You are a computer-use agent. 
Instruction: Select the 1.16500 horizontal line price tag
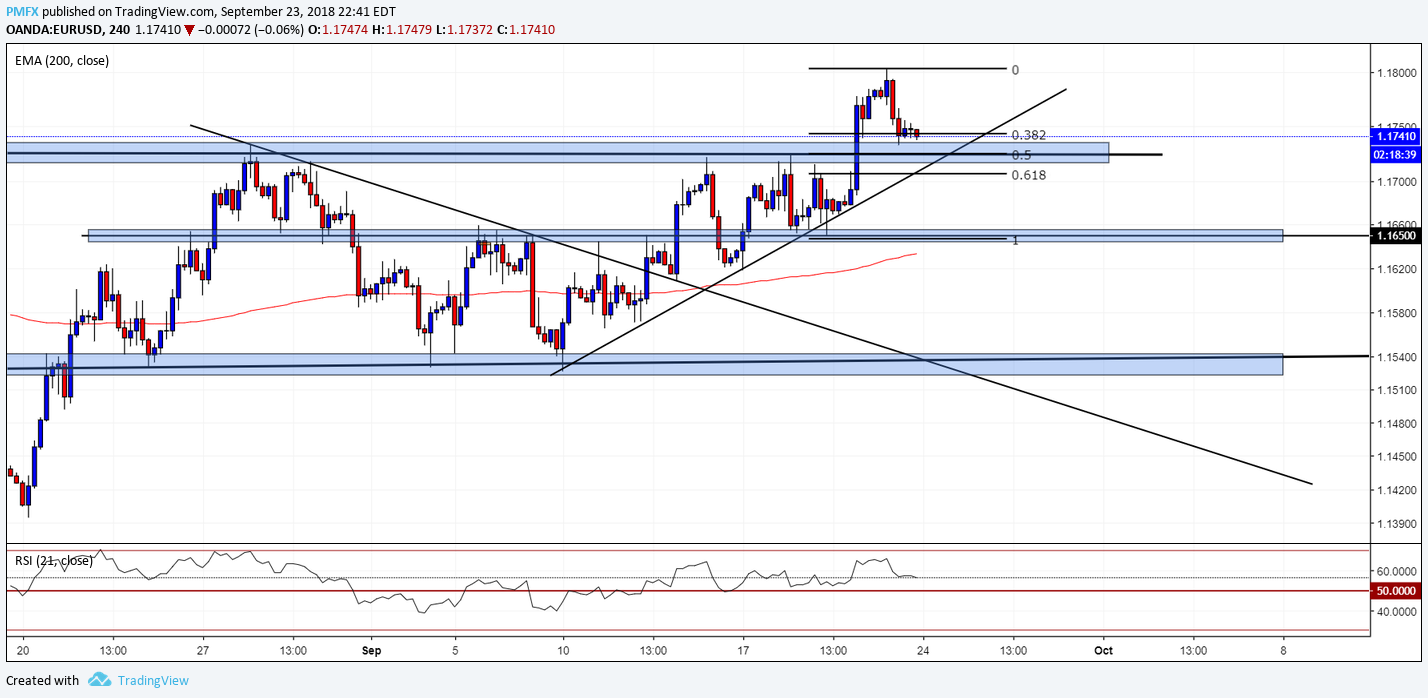point(1396,236)
